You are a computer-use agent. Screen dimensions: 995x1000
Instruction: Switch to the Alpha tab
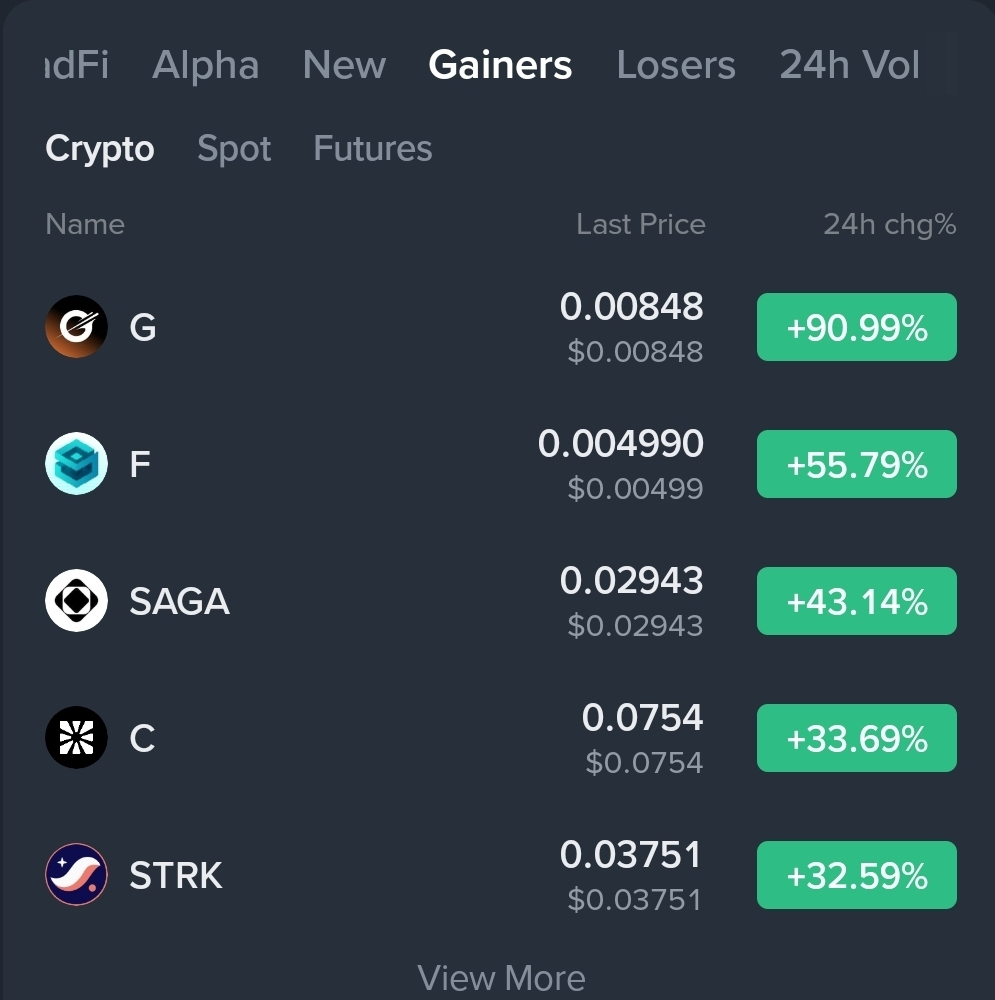click(205, 65)
